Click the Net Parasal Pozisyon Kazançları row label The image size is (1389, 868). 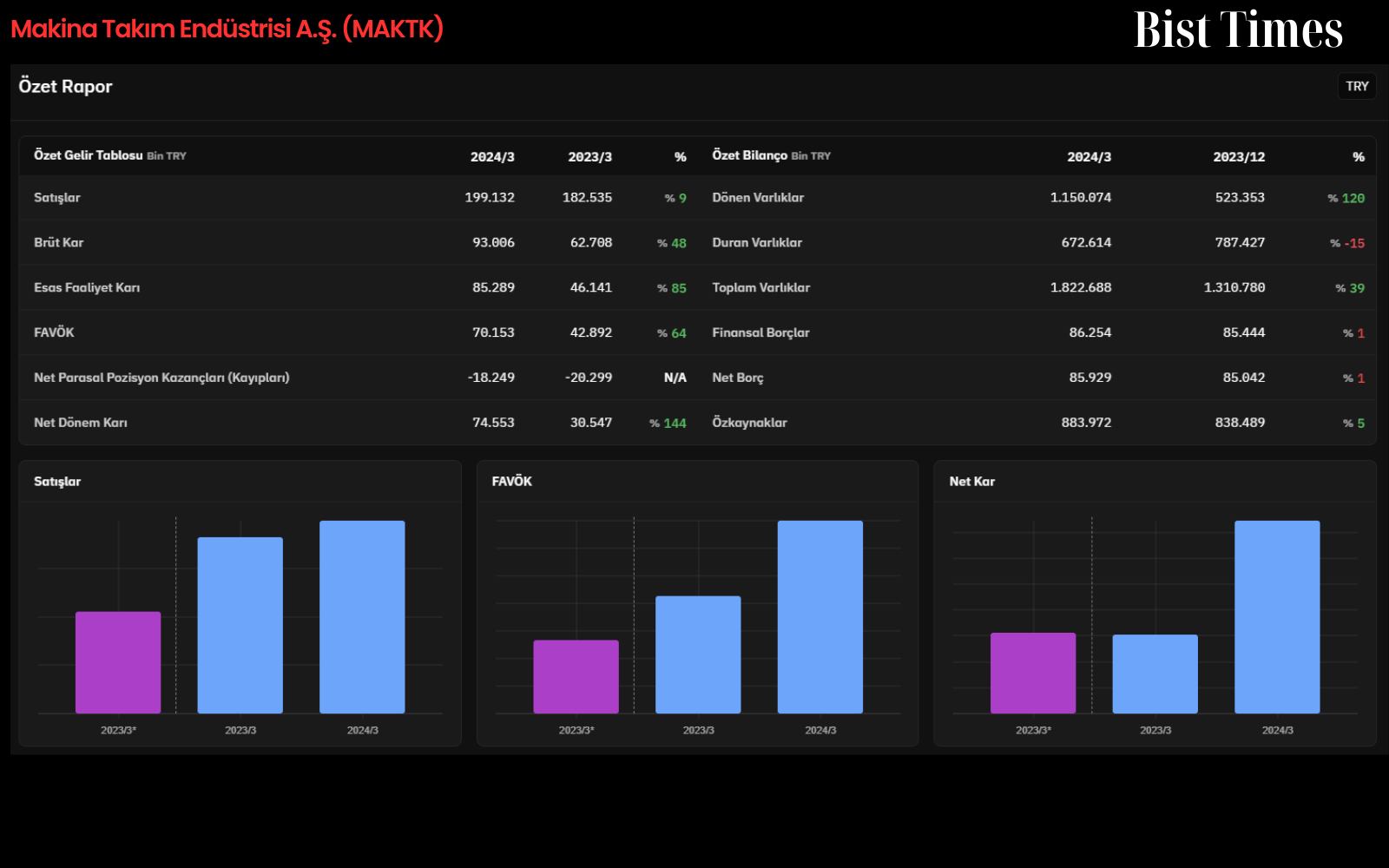161,378
